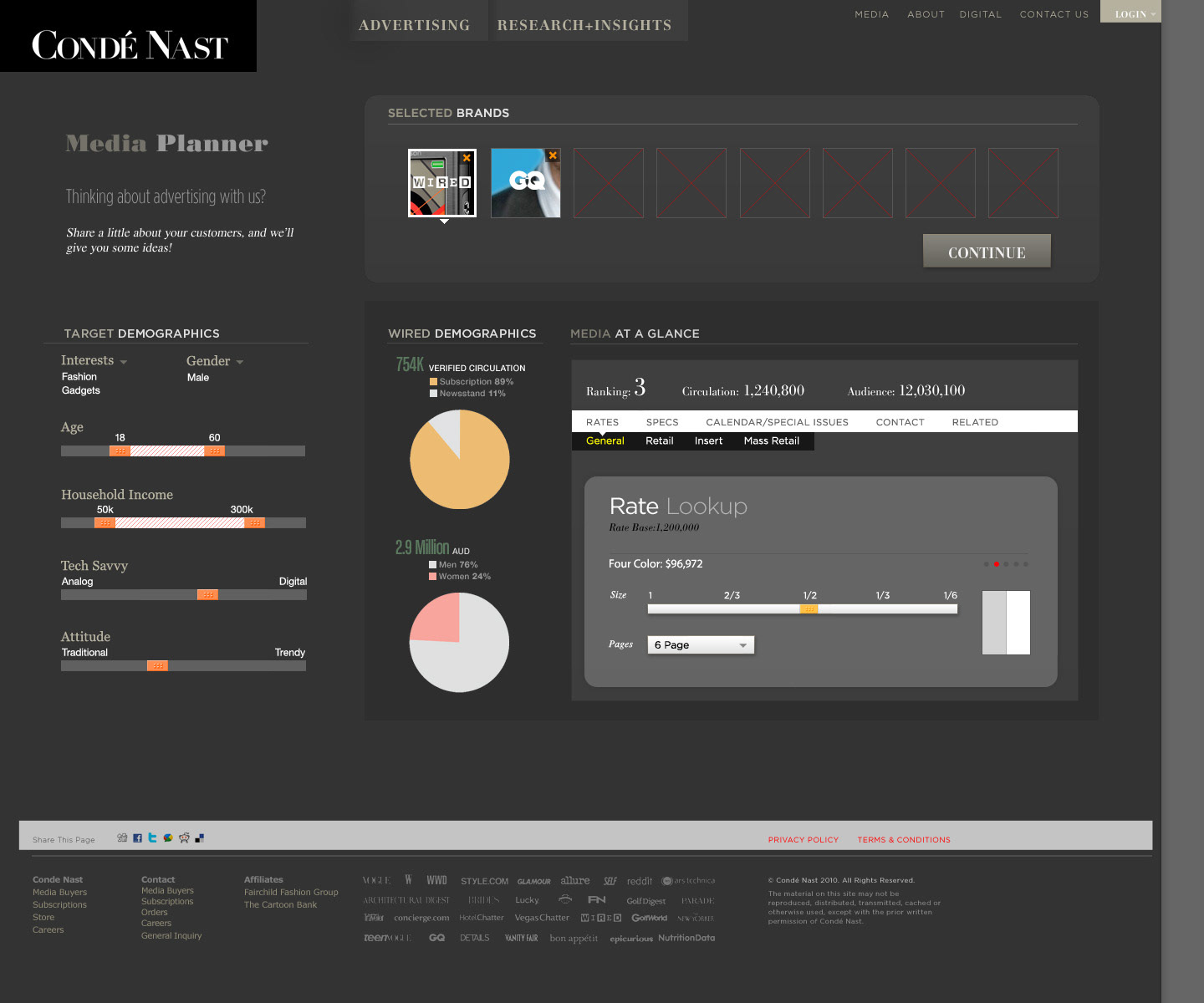
Task: Open DIGITAL in the top navigation
Action: coord(980,14)
